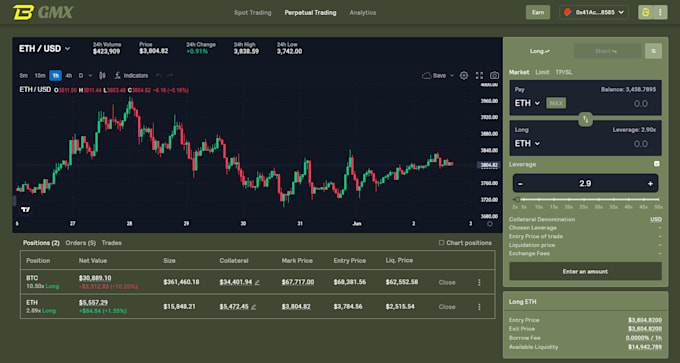The width and height of the screenshot is (680, 363).
Task: Go to Perpetual Trading
Action: 311,13
